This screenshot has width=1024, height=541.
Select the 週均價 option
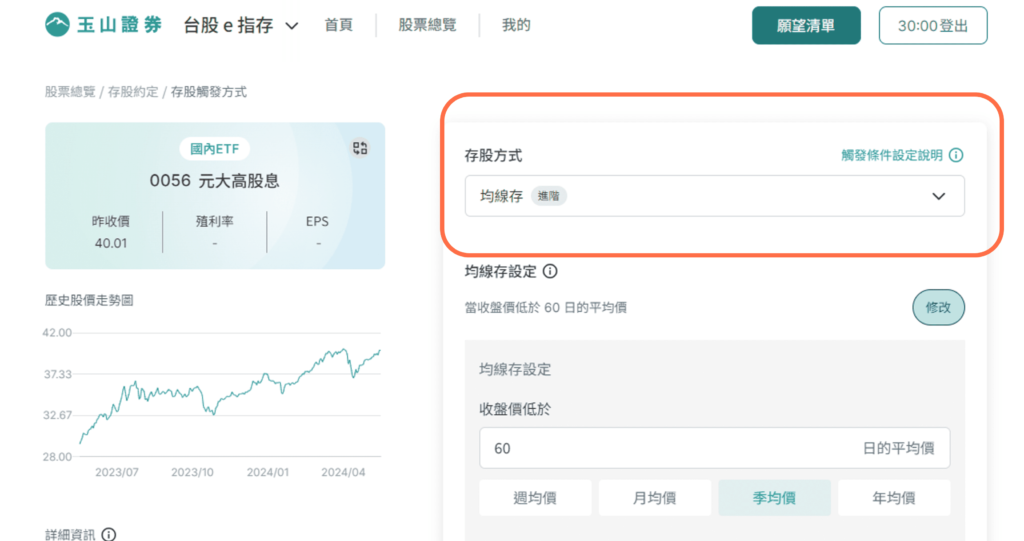(x=535, y=498)
